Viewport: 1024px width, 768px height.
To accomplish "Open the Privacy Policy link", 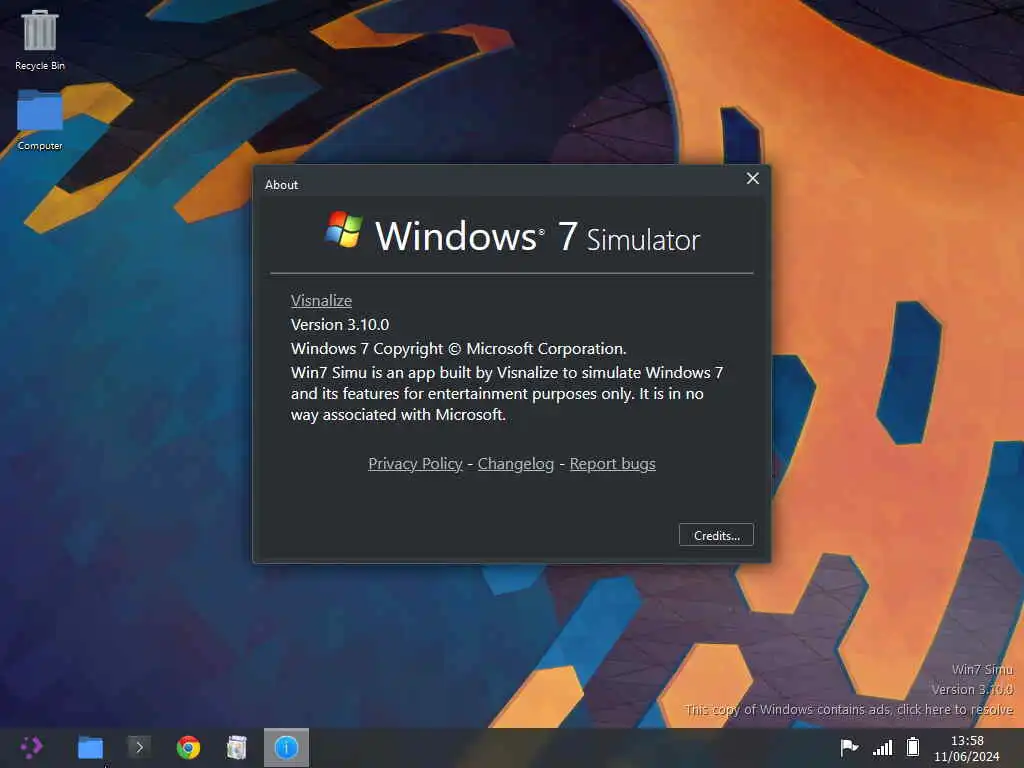I will (415, 464).
